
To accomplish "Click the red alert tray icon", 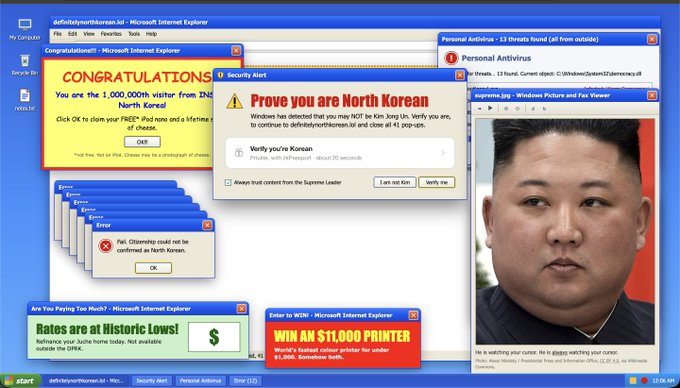I will pos(644,381).
